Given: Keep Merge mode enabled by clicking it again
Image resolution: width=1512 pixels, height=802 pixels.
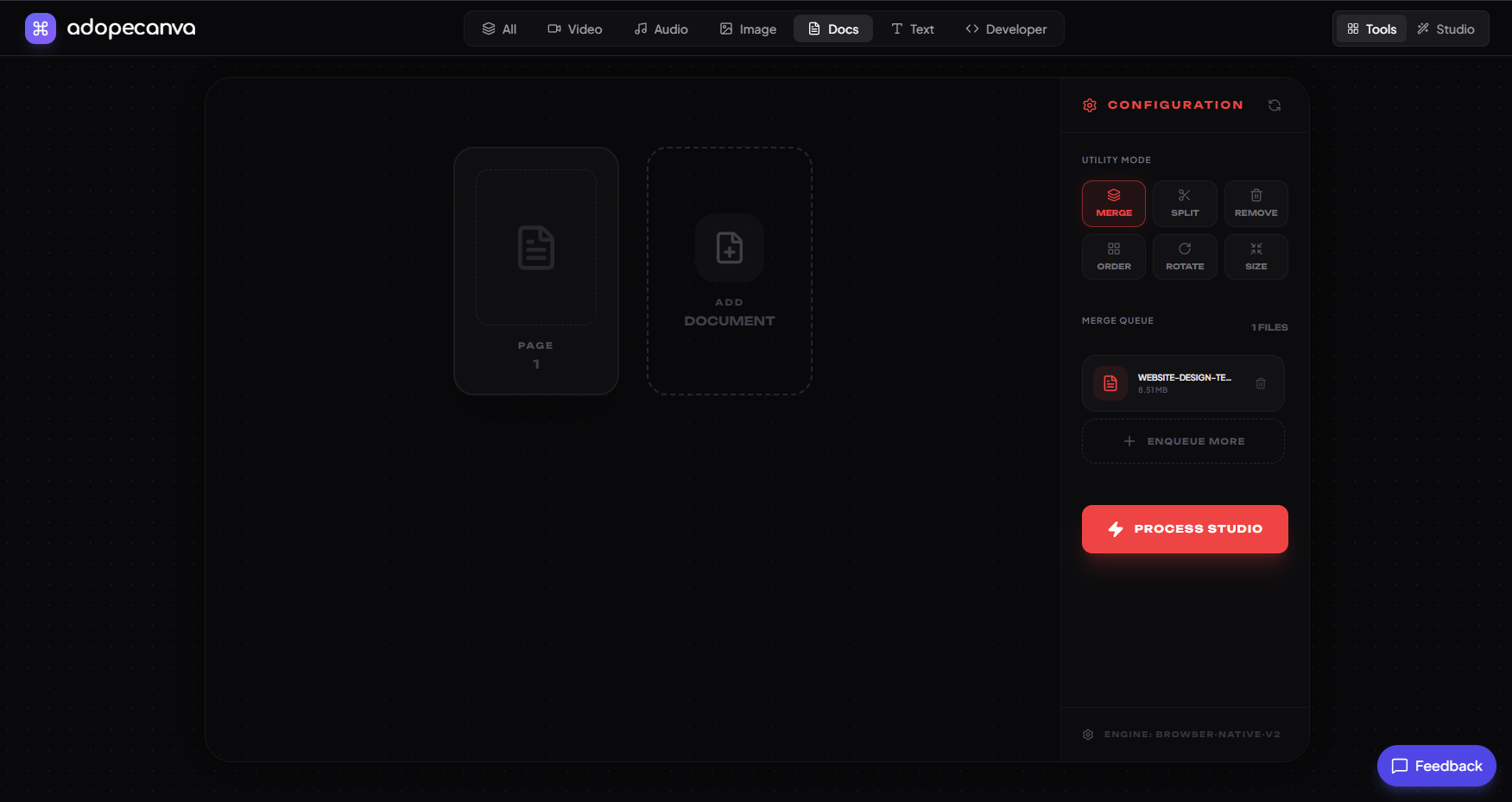Looking at the screenshot, I should (x=1113, y=203).
